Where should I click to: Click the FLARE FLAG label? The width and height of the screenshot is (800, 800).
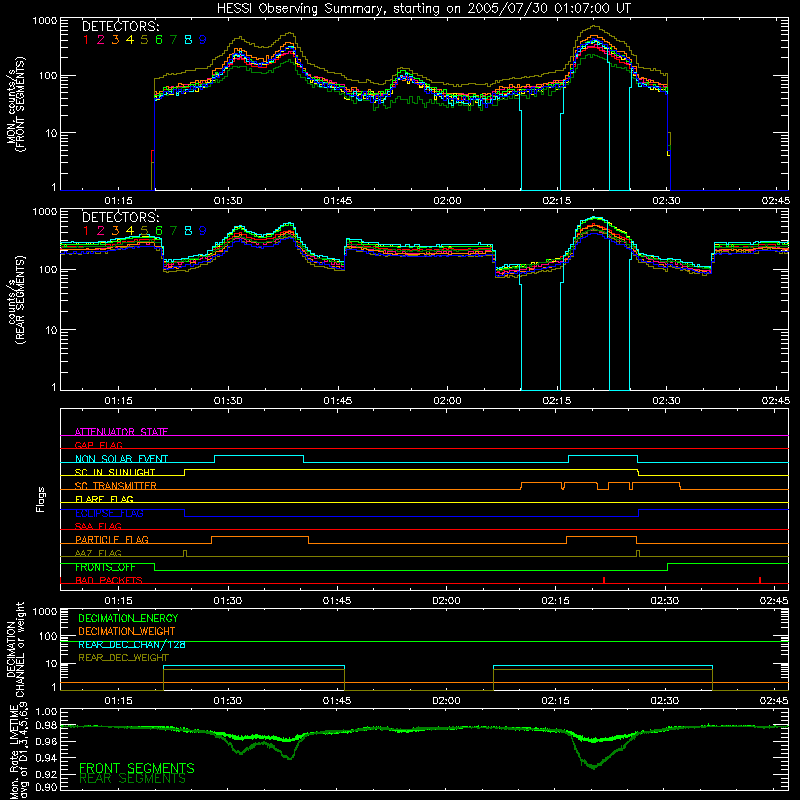[104, 499]
